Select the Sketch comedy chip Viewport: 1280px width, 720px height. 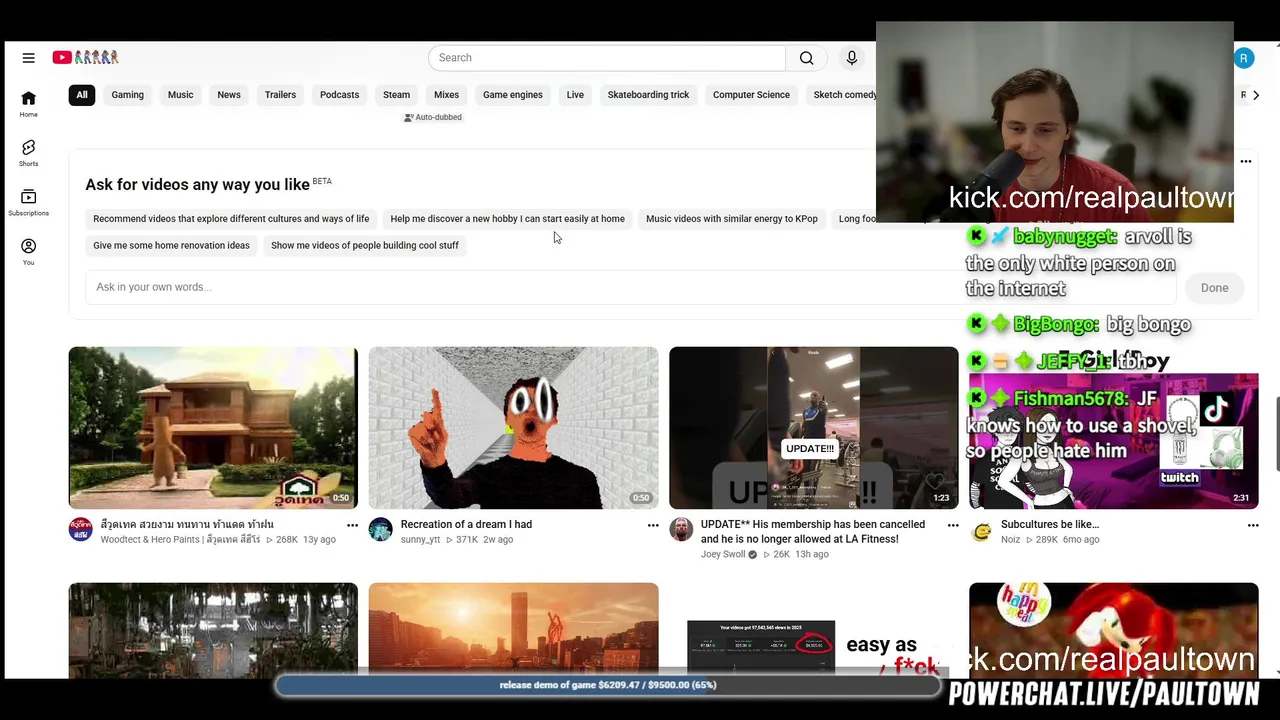[x=842, y=95]
